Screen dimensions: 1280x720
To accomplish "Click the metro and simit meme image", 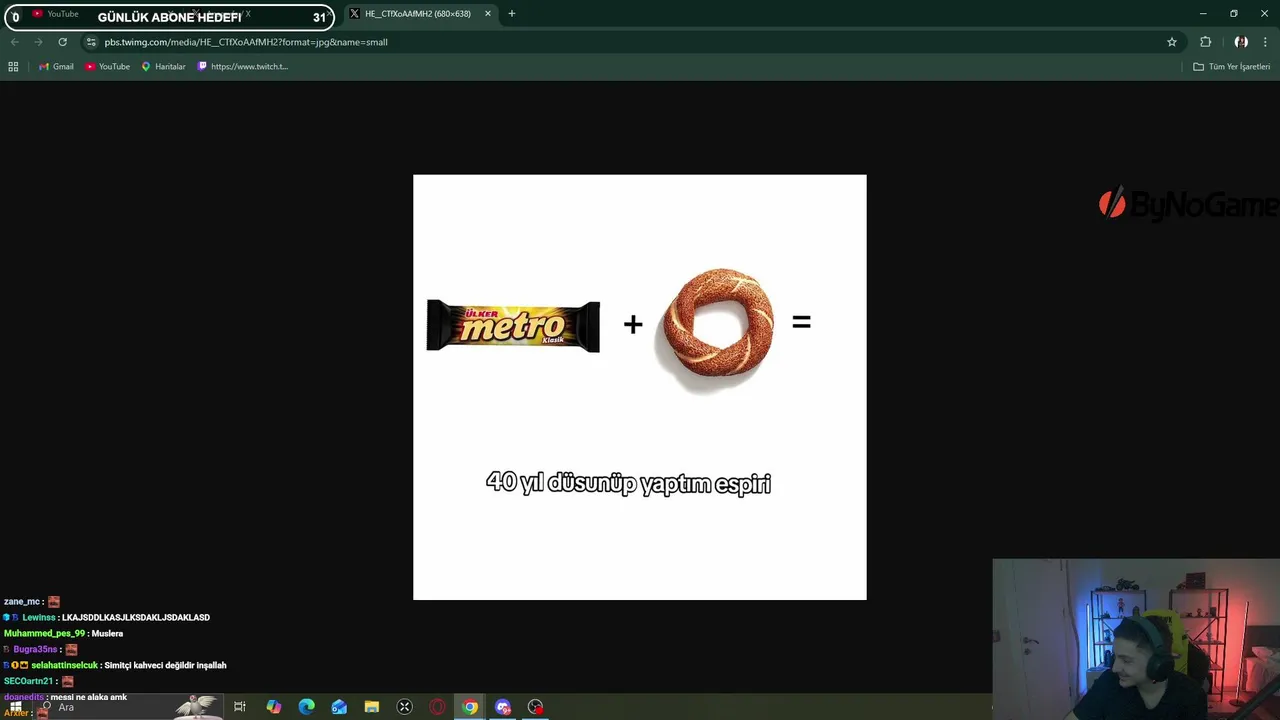I will pos(640,387).
